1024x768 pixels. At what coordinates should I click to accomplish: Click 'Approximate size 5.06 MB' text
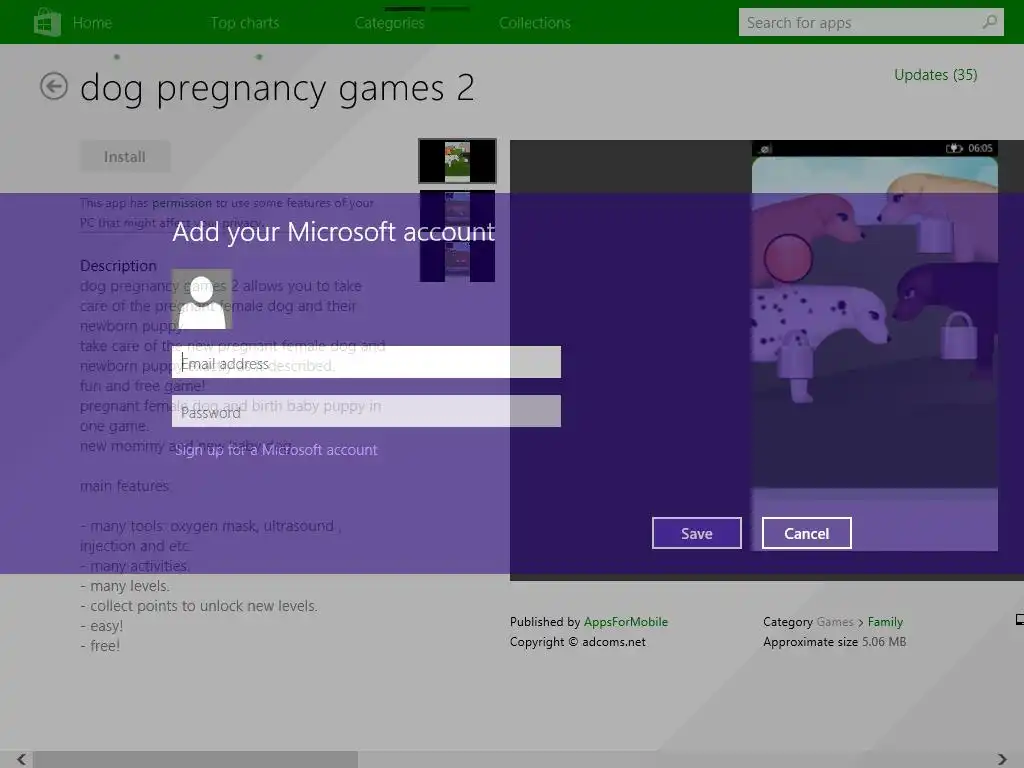tap(835, 642)
